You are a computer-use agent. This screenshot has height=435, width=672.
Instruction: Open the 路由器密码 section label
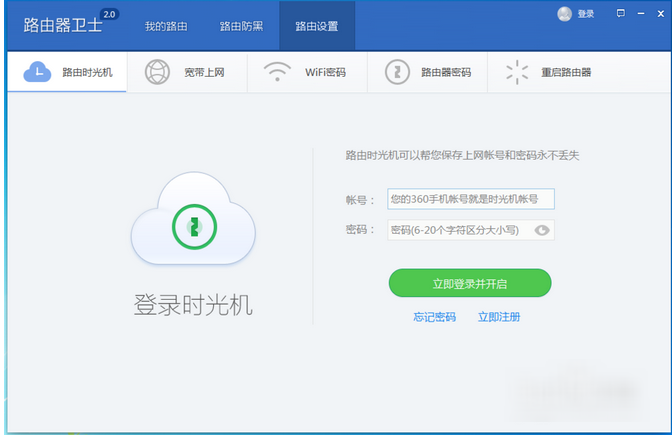tap(446, 72)
